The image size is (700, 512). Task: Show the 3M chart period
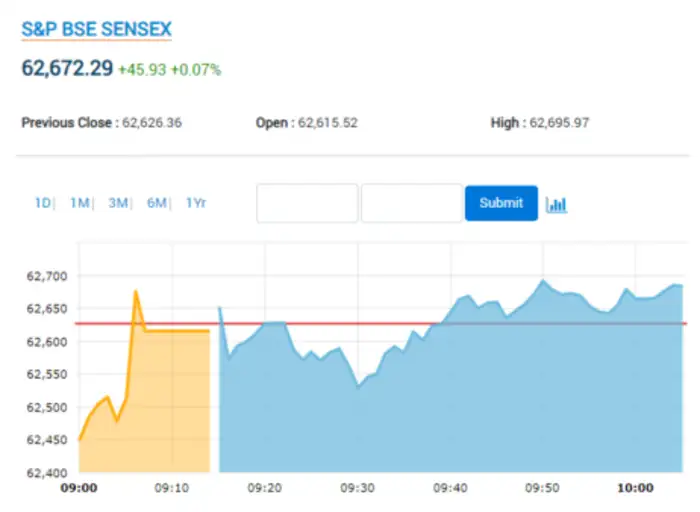click(x=118, y=203)
